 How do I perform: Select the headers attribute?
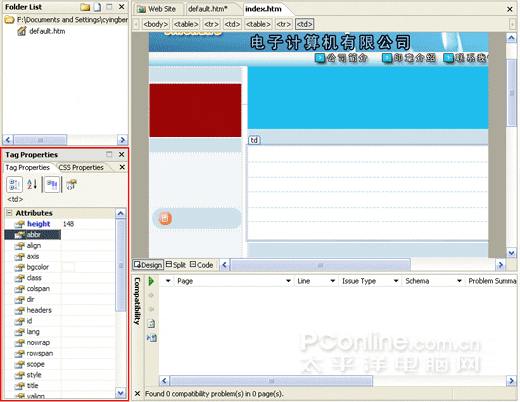pos(39,310)
